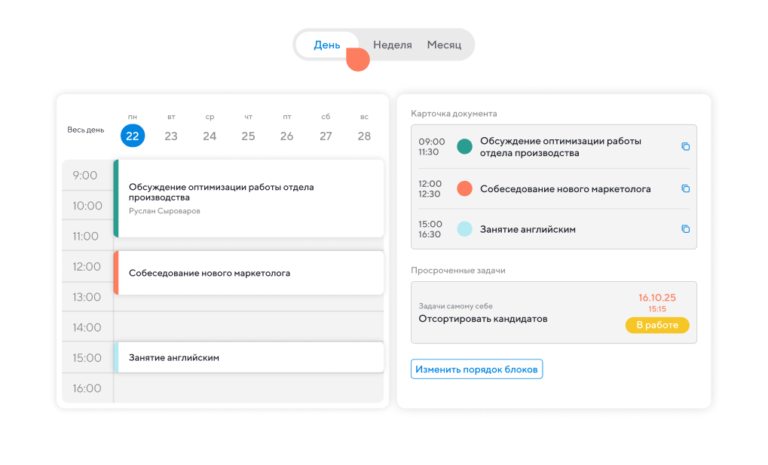Click the Карточка документа heading
The height and width of the screenshot is (465, 768).
tap(454, 113)
